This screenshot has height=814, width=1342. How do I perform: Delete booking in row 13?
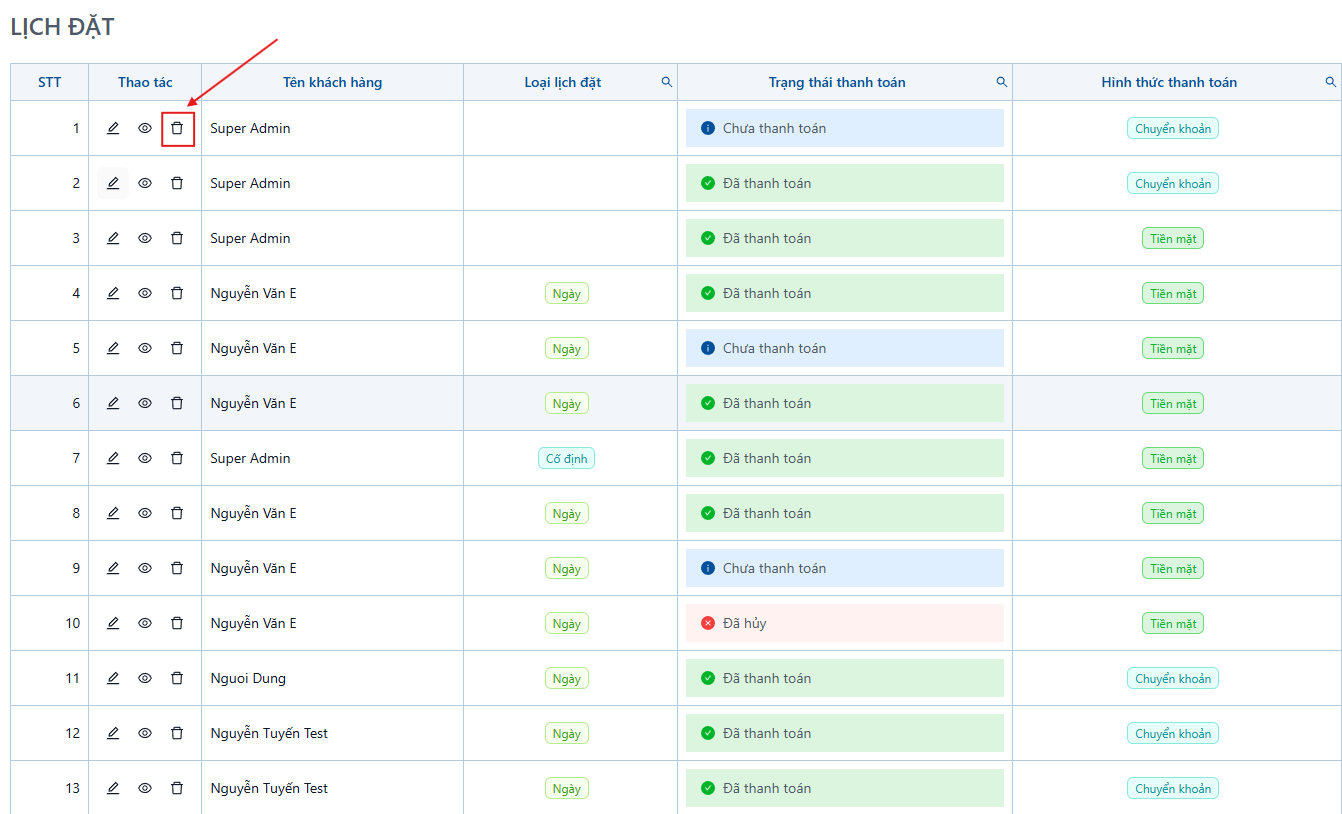[x=177, y=788]
